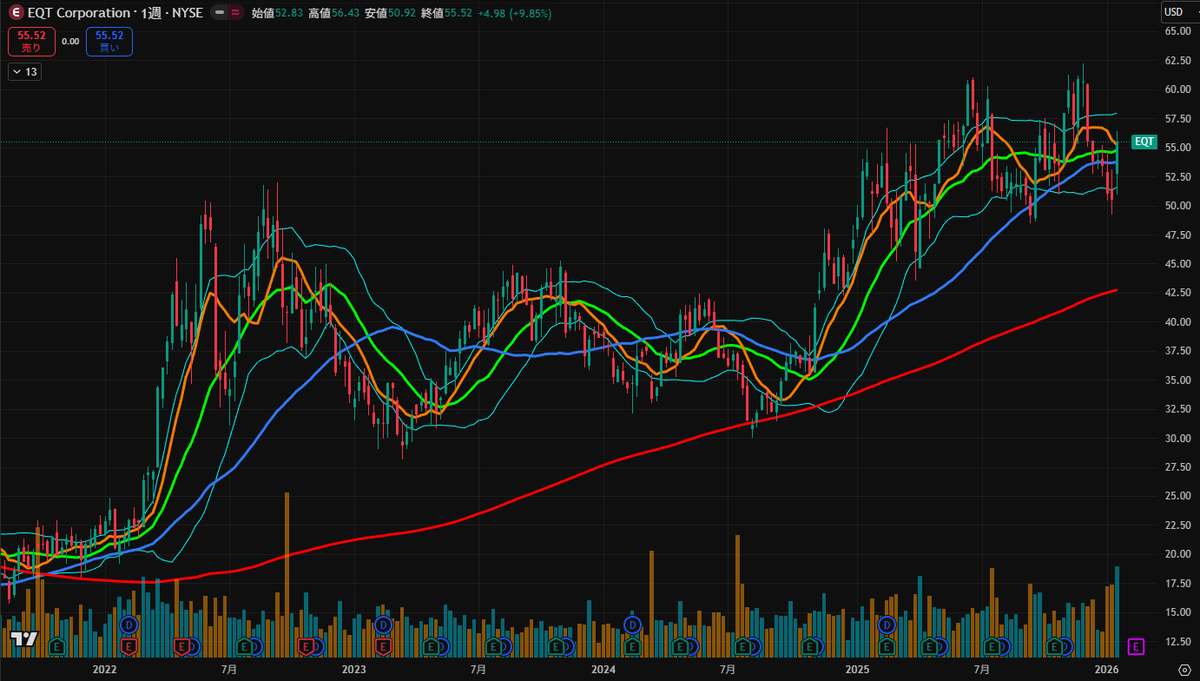Screen dimensions: 1200x681
Task: Click the dividend D marker above 2024
Action: pos(633,624)
